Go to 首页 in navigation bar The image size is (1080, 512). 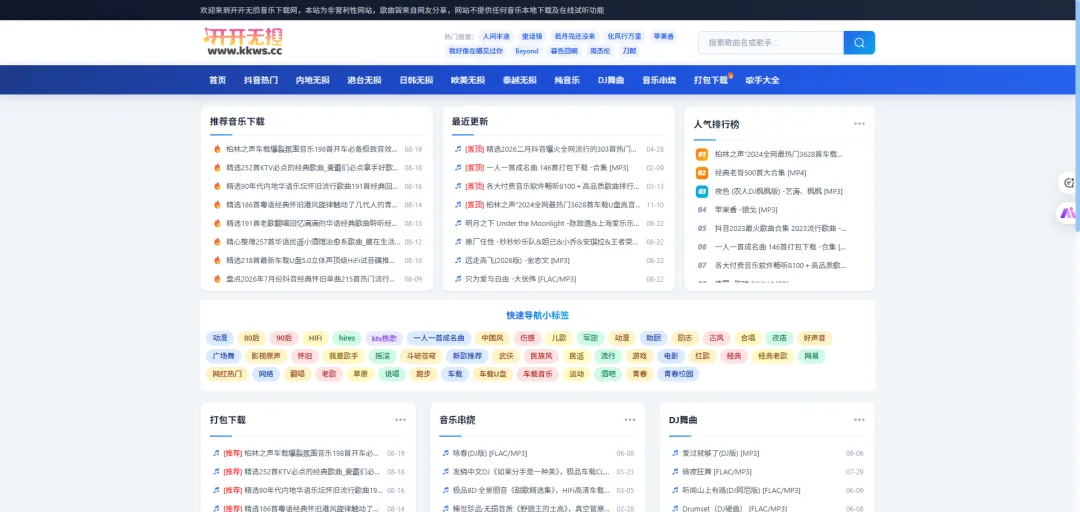(x=218, y=80)
